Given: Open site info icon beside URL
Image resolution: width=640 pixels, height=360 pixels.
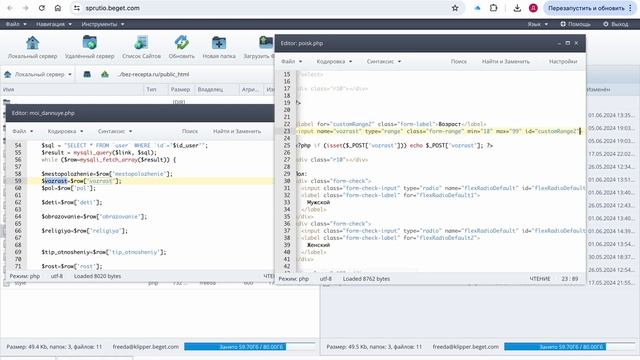Looking at the screenshot, I should pos(77,8).
